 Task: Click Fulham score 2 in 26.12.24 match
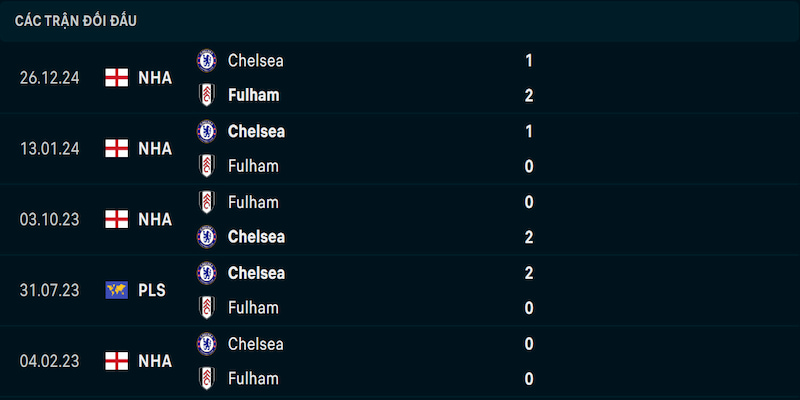529,95
